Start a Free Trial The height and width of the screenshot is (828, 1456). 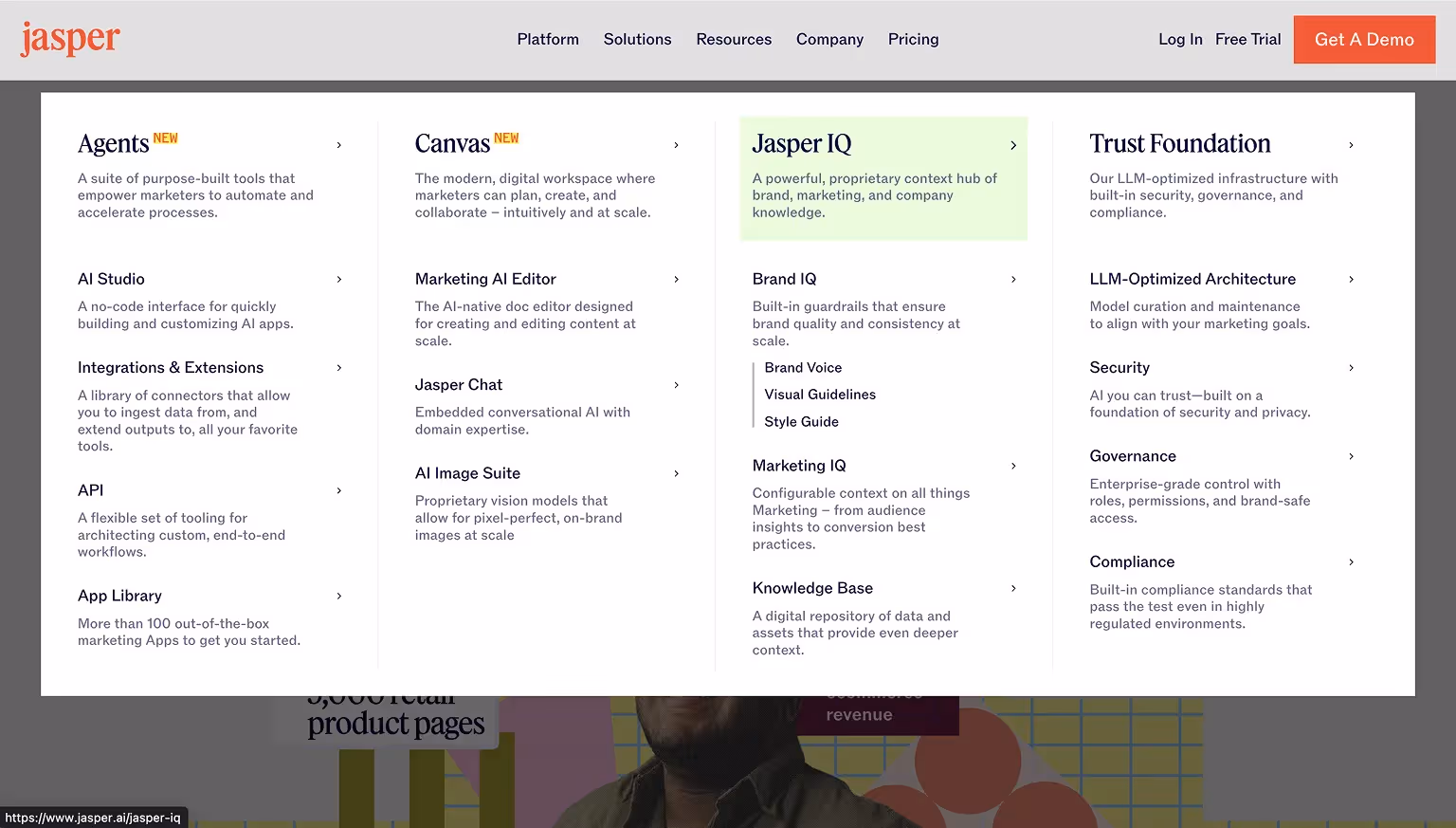[1247, 39]
